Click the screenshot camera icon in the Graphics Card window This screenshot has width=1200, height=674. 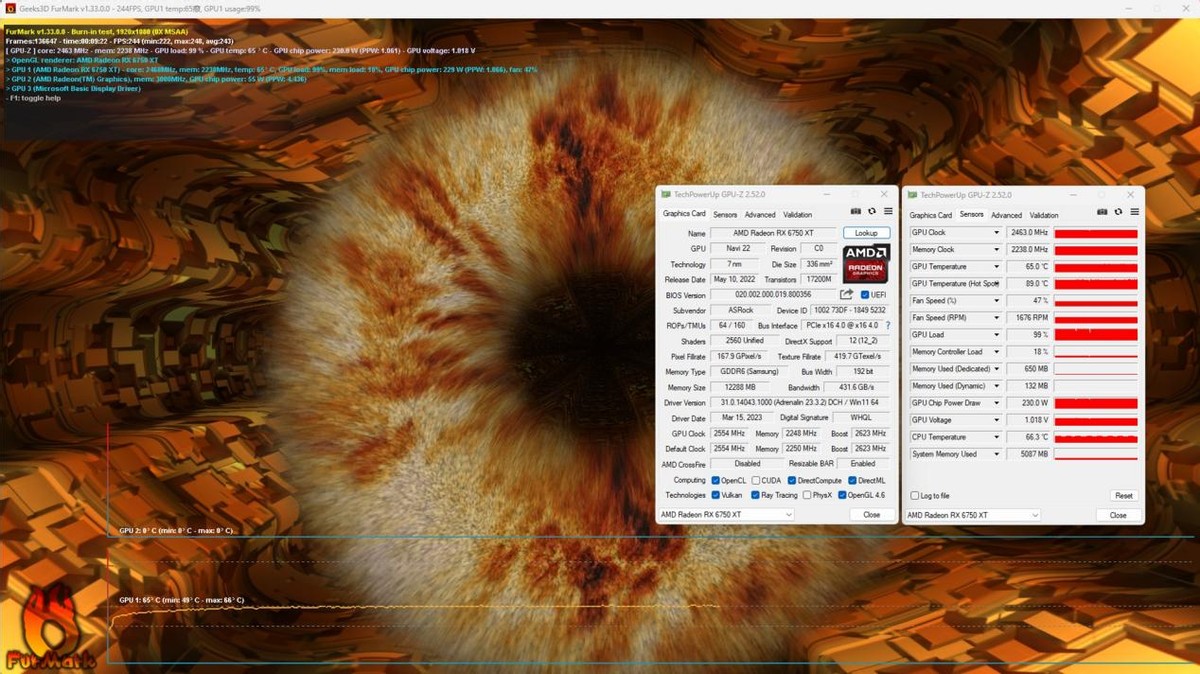(x=856, y=212)
